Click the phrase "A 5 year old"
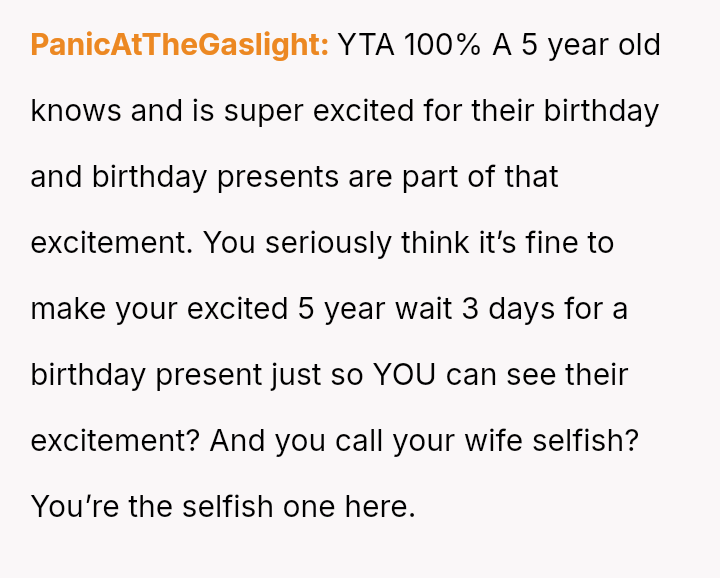The width and height of the screenshot is (720, 578). pos(577,45)
